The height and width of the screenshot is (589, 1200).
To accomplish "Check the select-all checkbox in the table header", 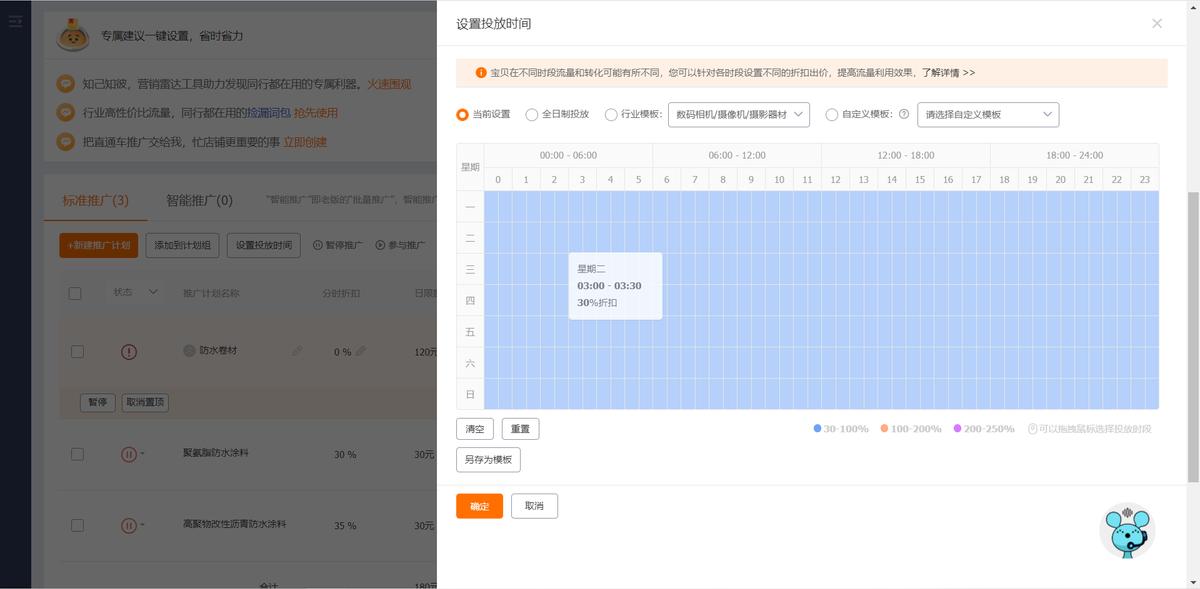I will (74, 293).
